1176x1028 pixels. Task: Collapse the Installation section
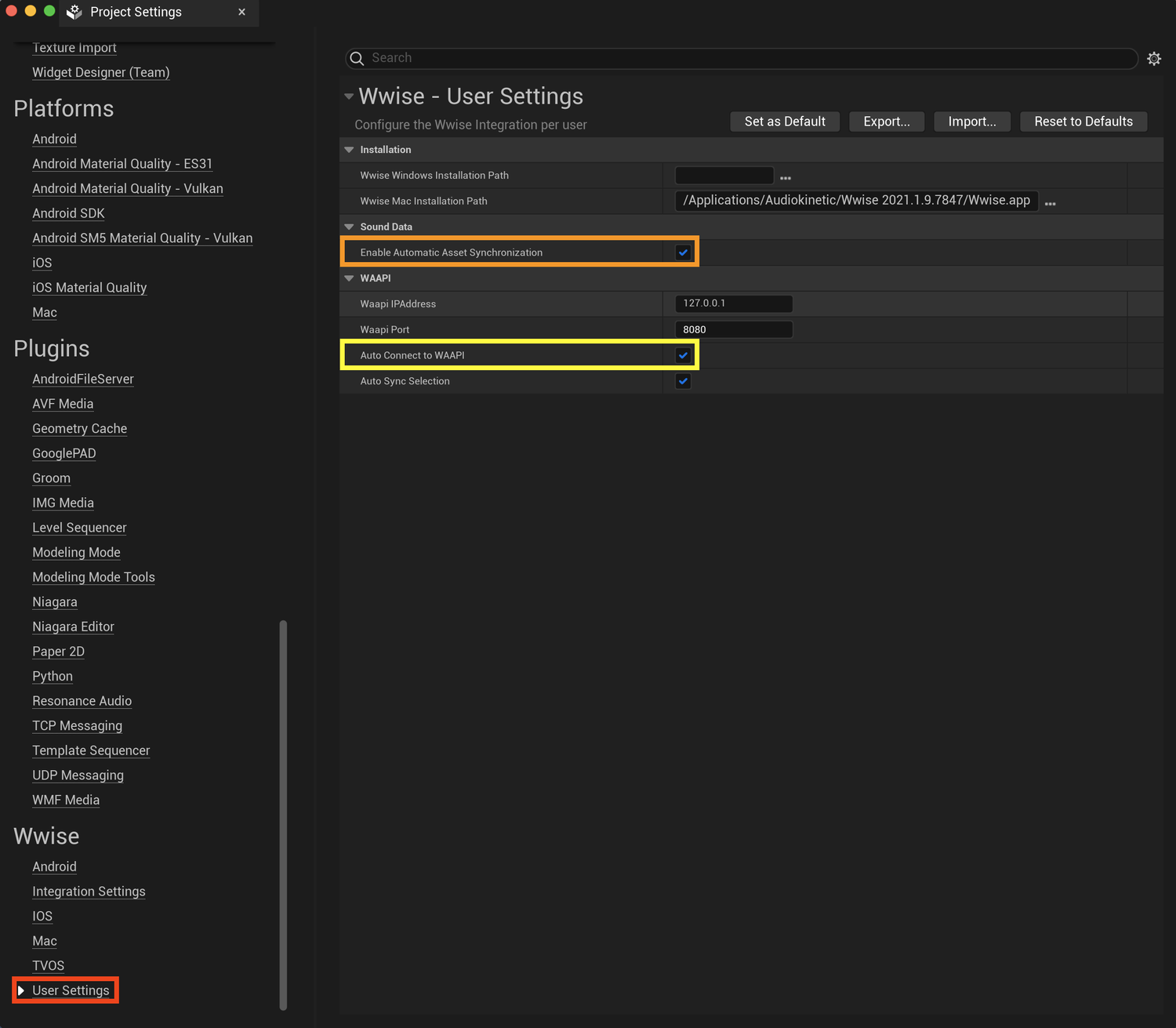point(350,150)
